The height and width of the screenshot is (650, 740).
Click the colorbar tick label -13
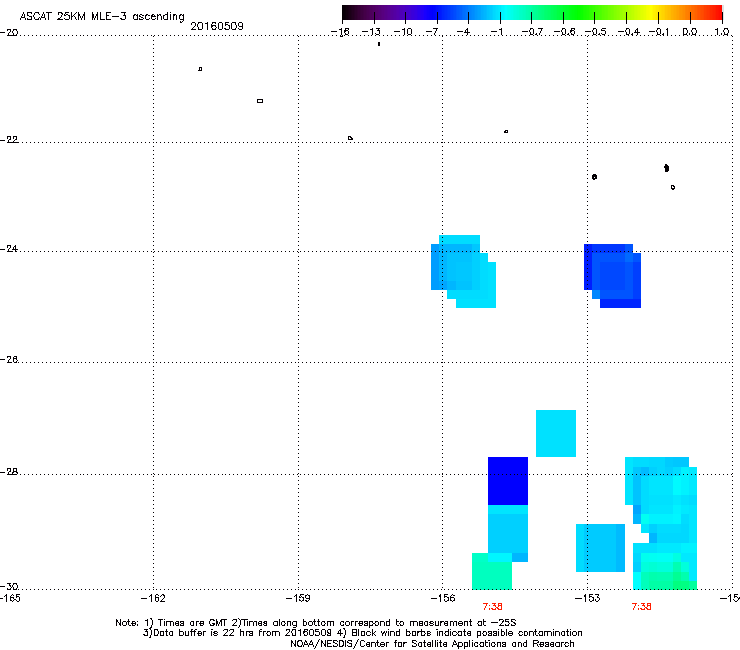(371, 32)
